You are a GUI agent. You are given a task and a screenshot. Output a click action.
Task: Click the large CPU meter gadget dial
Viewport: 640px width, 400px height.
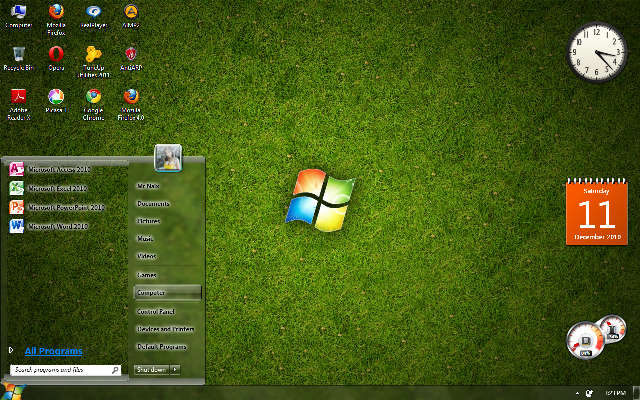[x=585, y=340]
